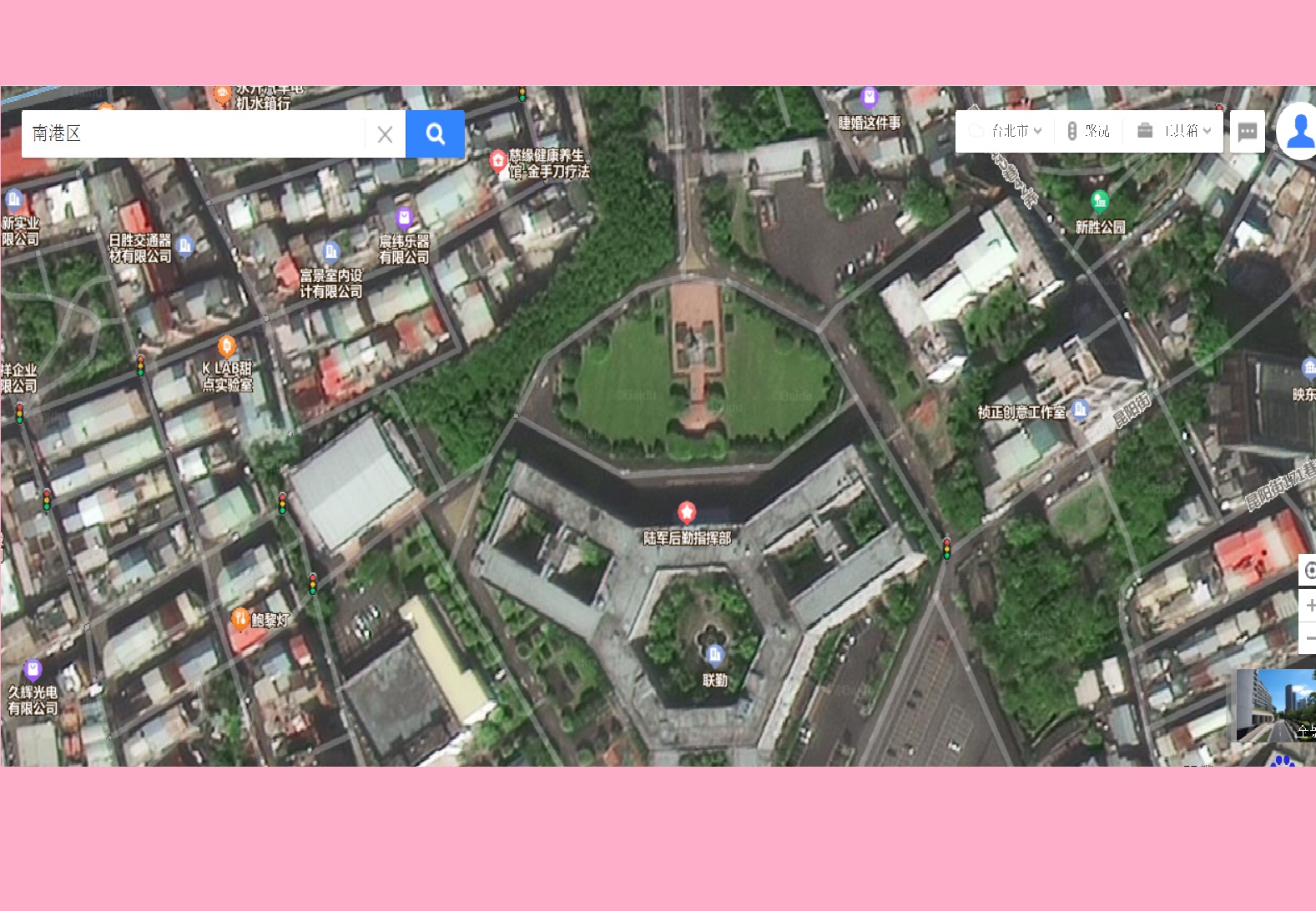Select the blue 日胜交通器材 company marker

coord(185,245)
